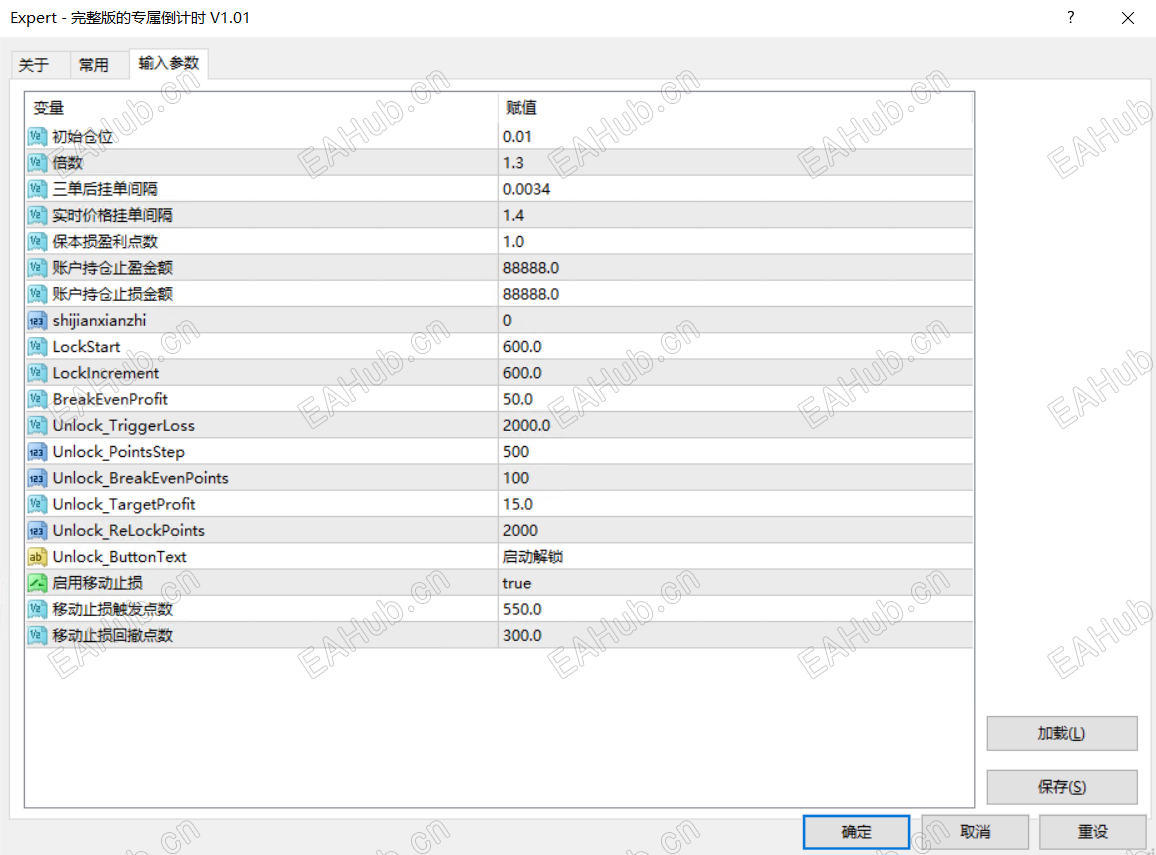
Task: Click the boolean icon beside 启用移动止损
Action: click(x=37, y=583)
